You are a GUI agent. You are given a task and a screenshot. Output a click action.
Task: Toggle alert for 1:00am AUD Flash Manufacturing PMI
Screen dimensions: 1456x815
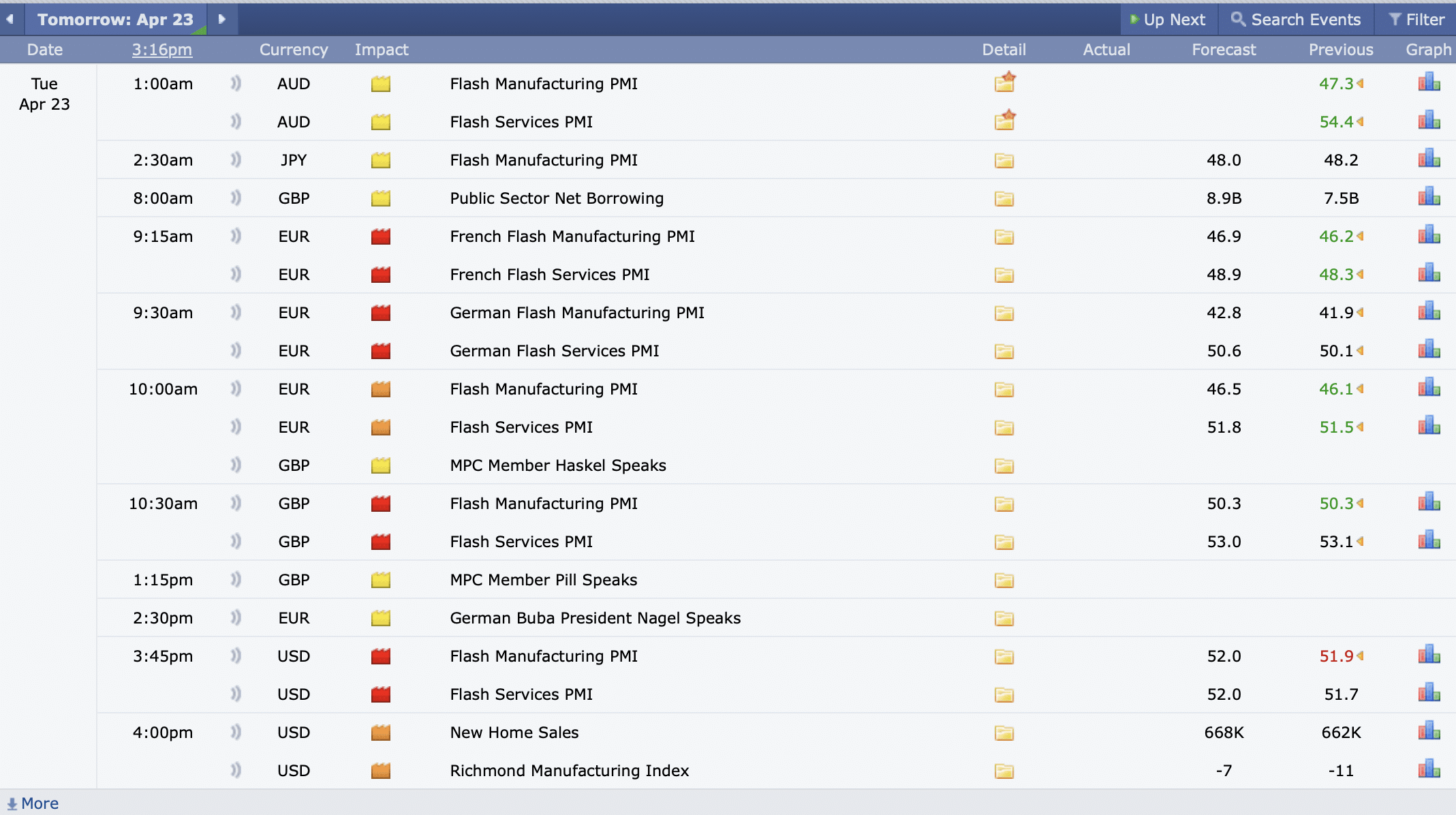pyautogui.click(x=236, y=84)
